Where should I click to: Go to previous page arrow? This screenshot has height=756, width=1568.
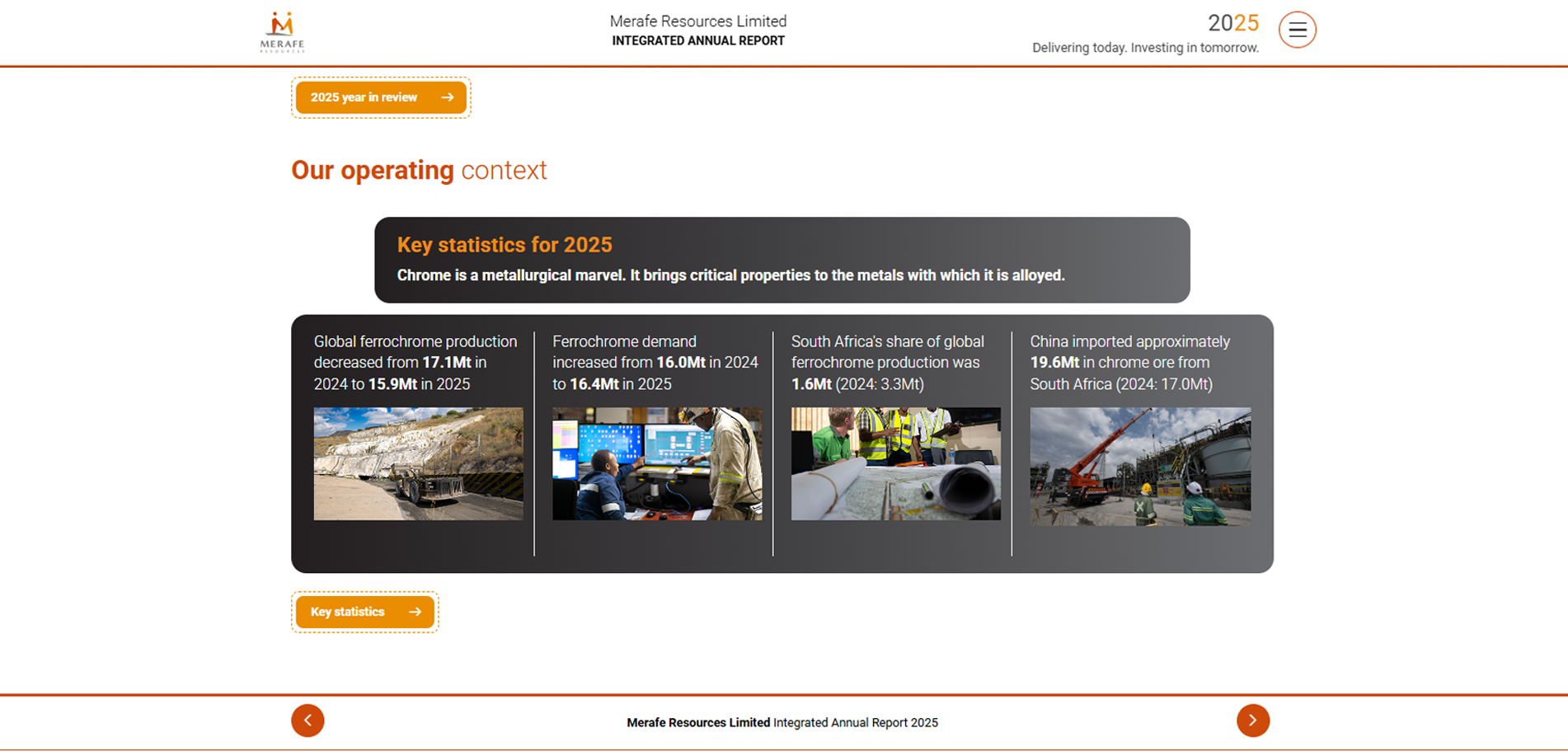click(x=307, y=721)
